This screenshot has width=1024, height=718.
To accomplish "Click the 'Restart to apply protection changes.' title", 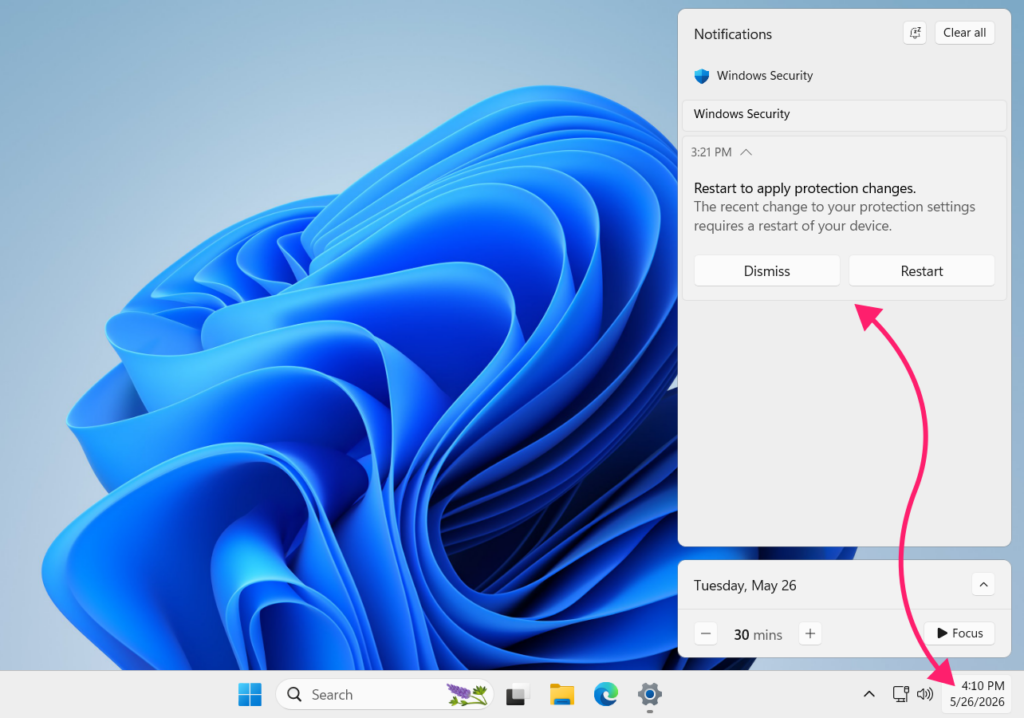I will point(805,188).
